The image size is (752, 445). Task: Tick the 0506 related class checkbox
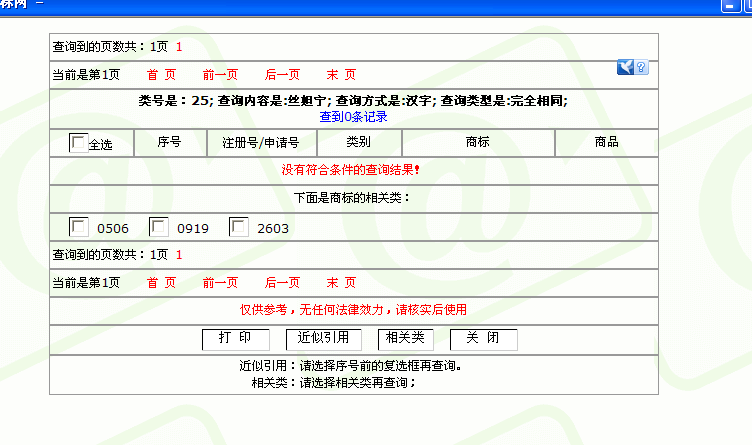[78, 227]
